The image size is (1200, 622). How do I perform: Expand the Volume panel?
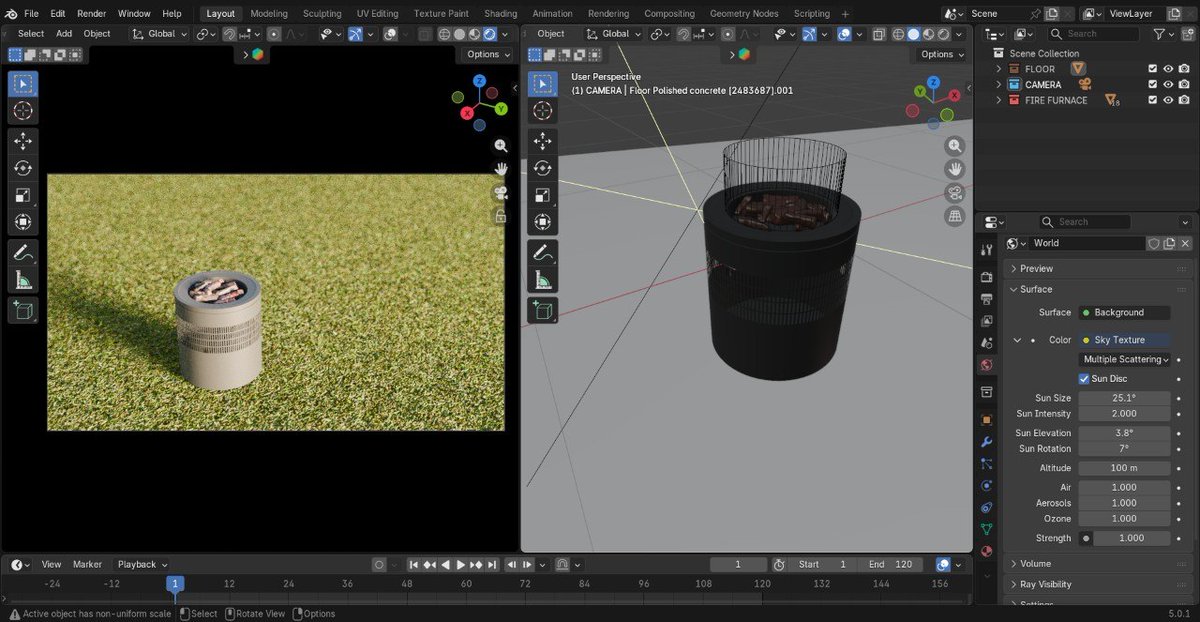coord(1099,563)
